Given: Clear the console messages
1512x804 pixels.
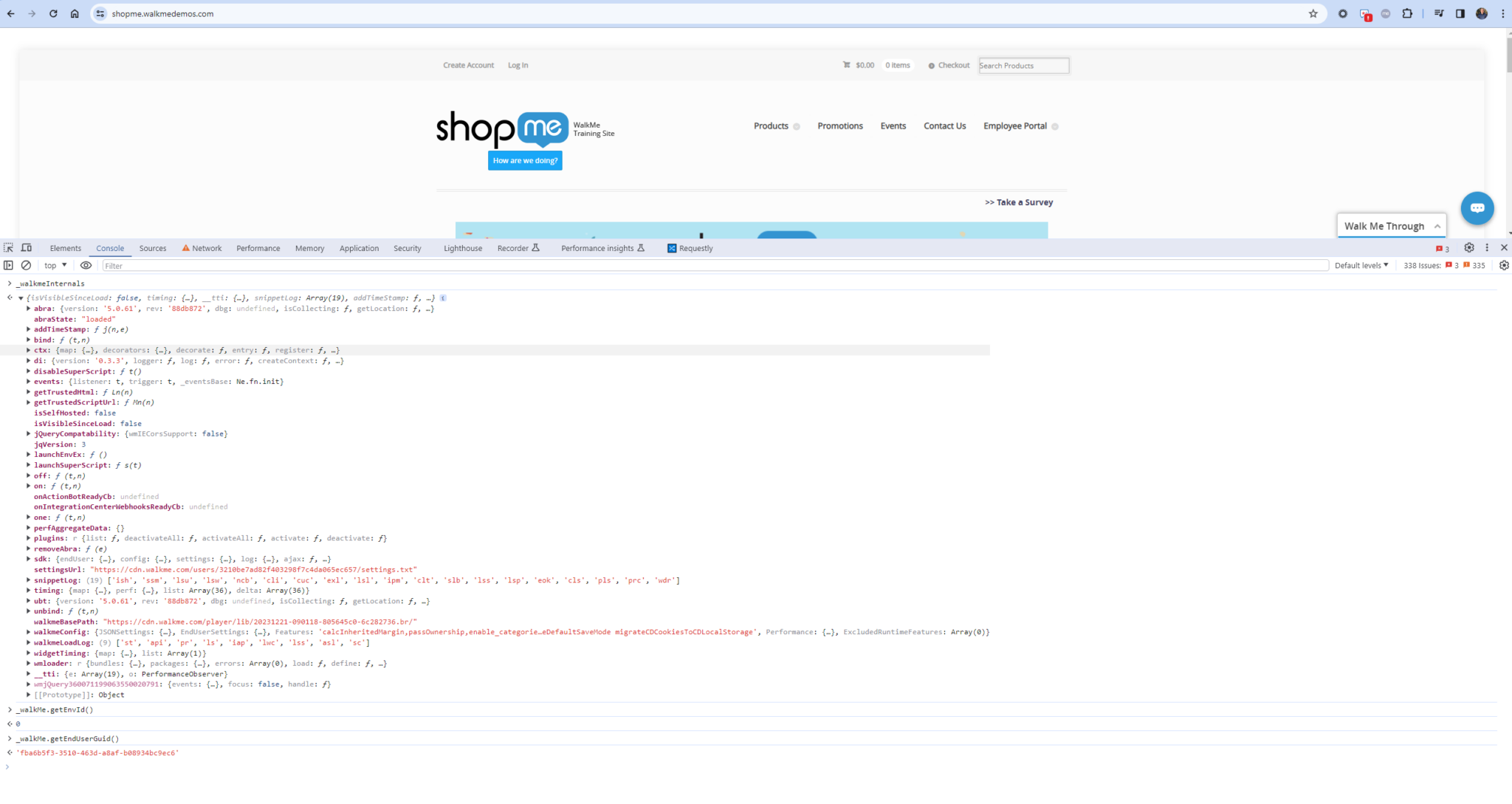Looking at the screenshot, I should click(27, 265).
